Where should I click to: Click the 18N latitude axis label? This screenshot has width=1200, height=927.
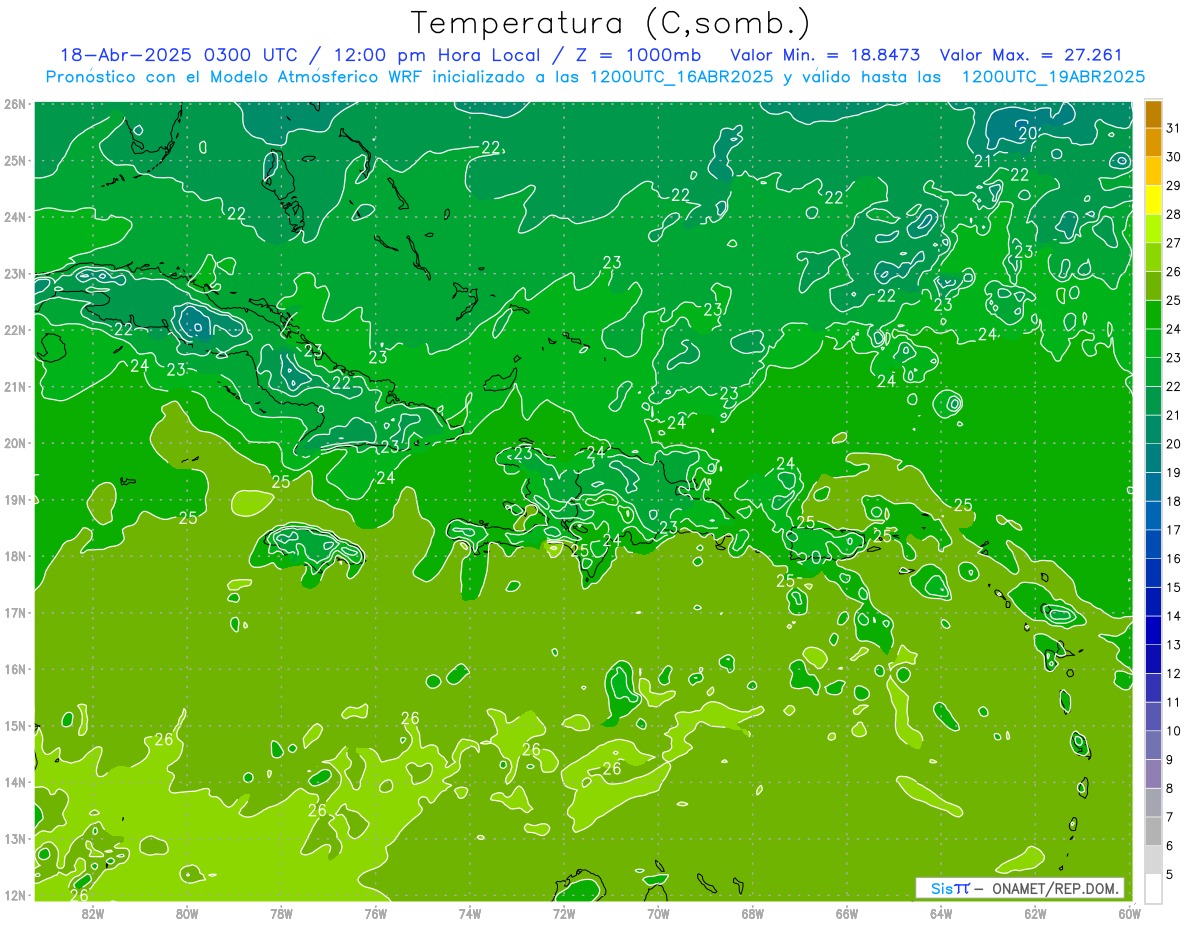(15, 556)
